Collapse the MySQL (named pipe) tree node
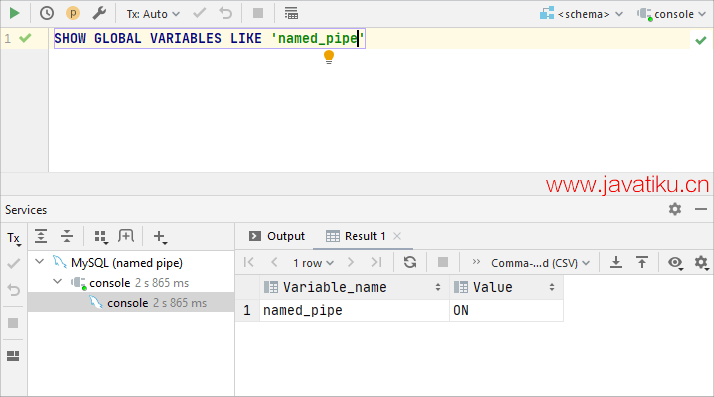Image resolution: width=714 pixels, height=397 pixels. pyautogui.click(x=40, y=262)
